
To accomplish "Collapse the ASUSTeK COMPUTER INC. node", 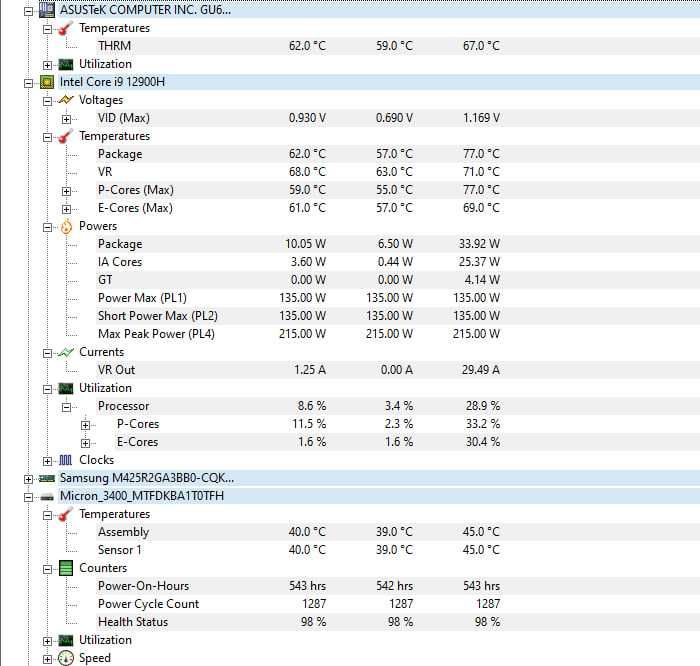I will point(29,11).
